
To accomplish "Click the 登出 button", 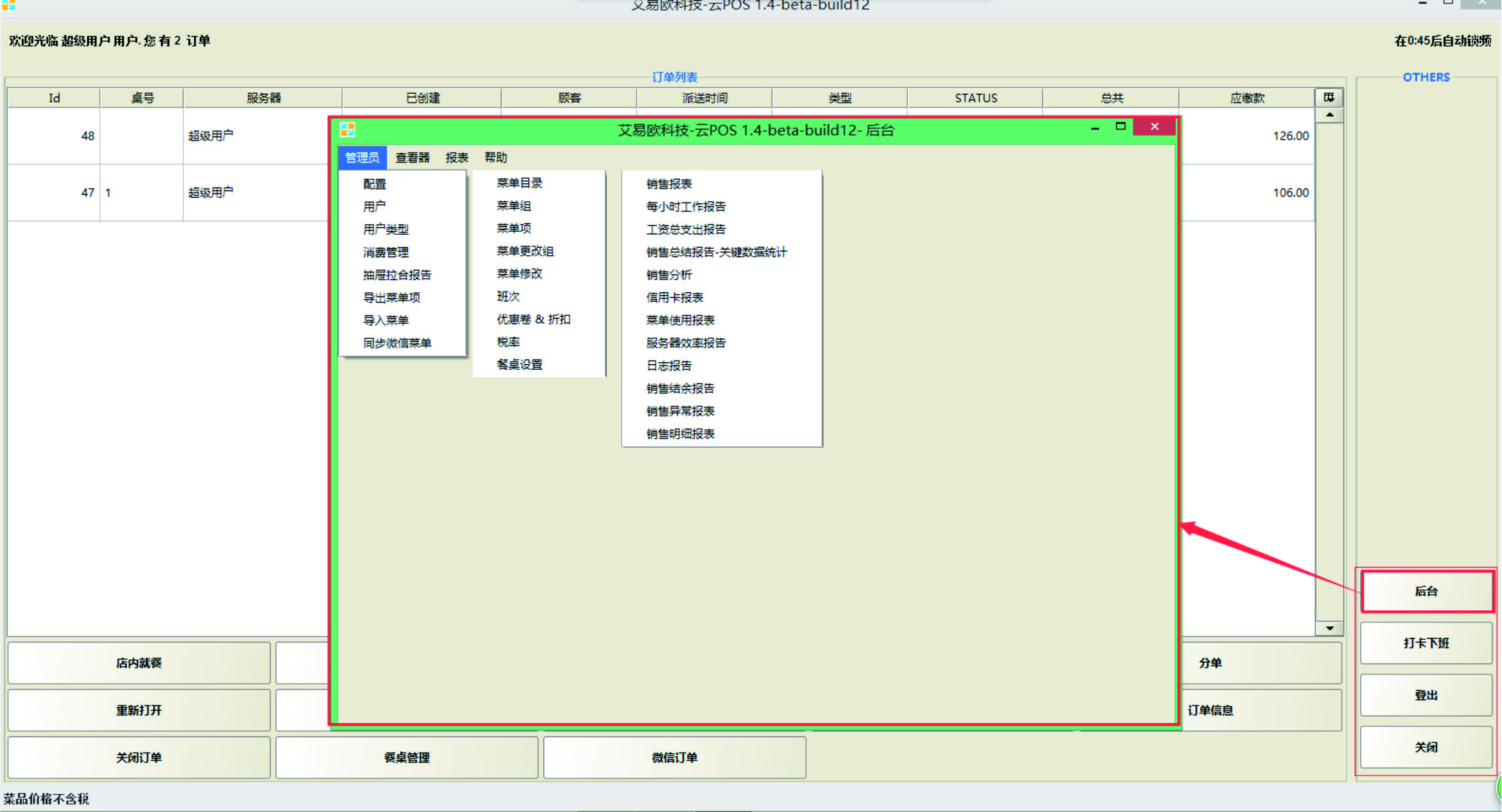I will pyautogui.click(x=1426, y=695).
